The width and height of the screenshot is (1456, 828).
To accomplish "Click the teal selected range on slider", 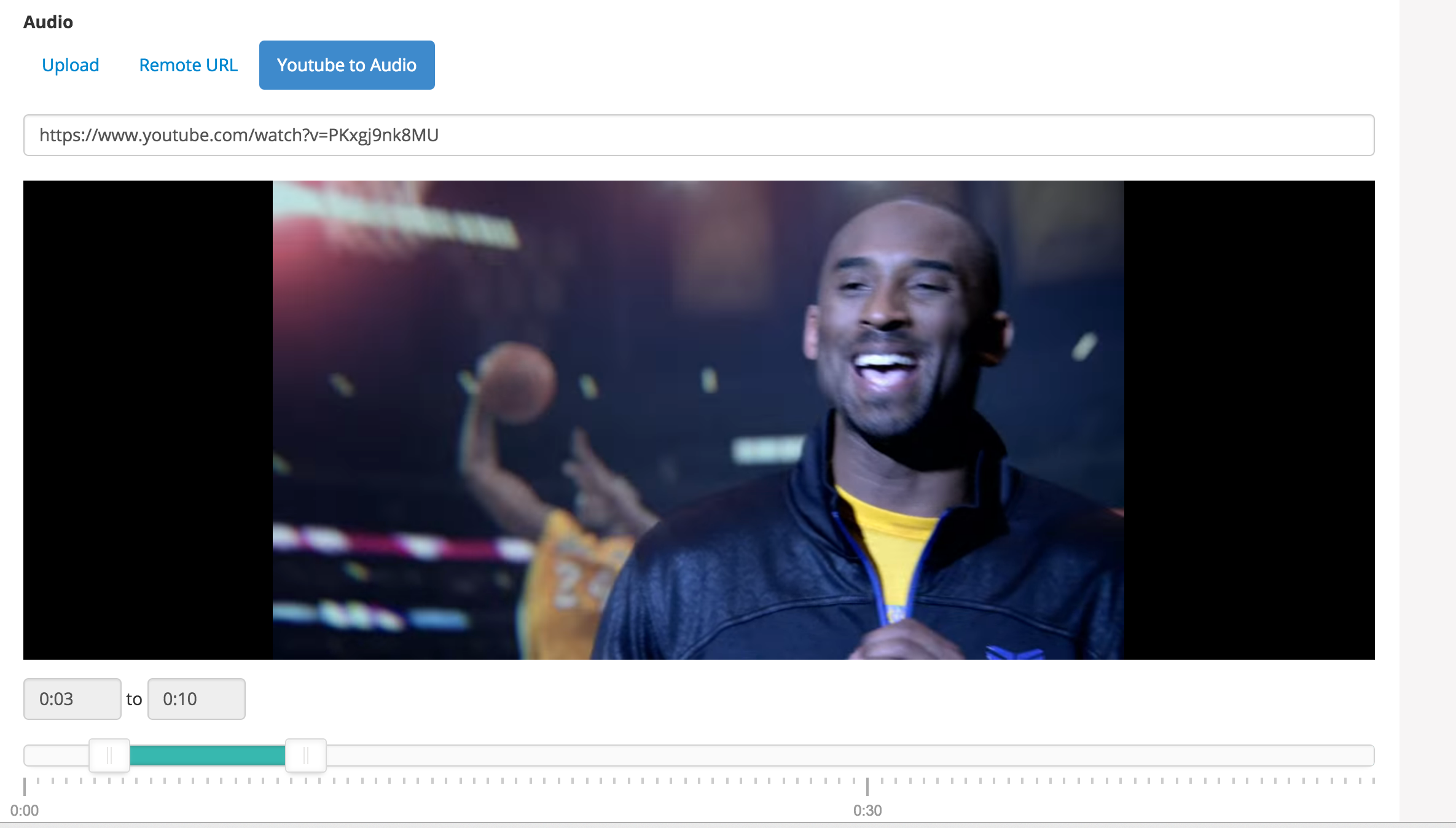I will click(x=208, y=756).
